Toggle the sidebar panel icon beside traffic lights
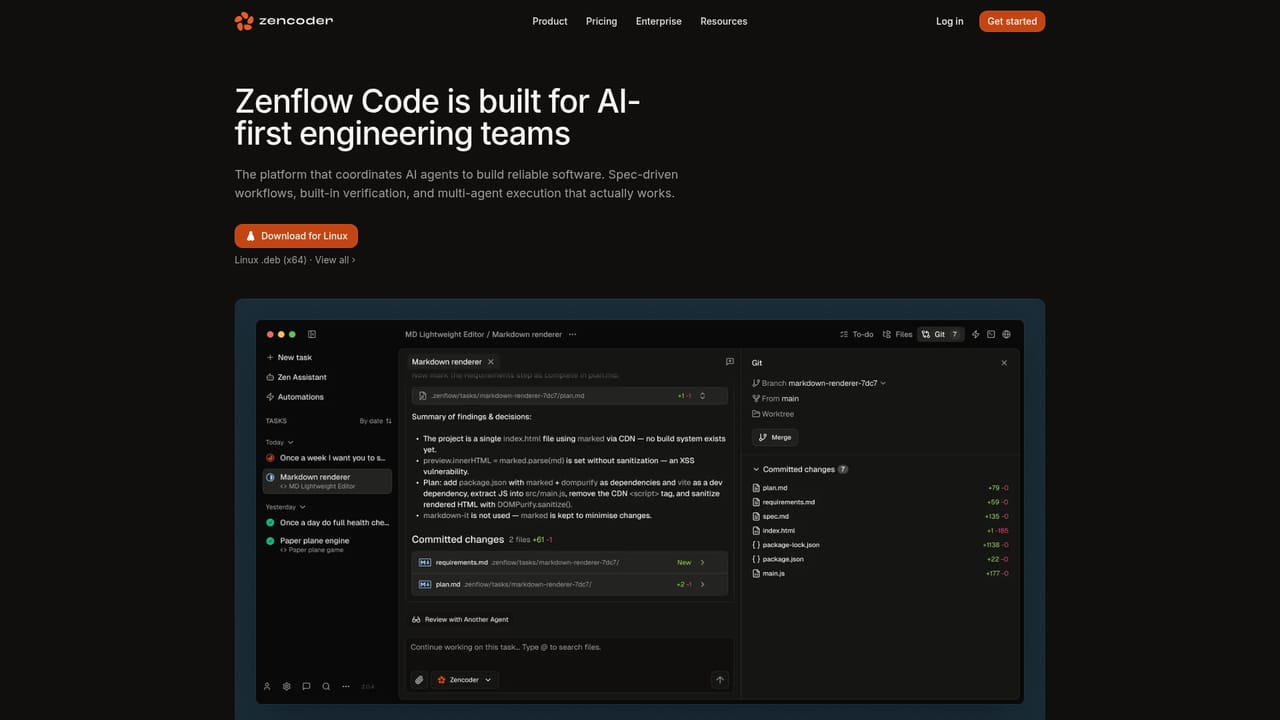 (312, 334)
